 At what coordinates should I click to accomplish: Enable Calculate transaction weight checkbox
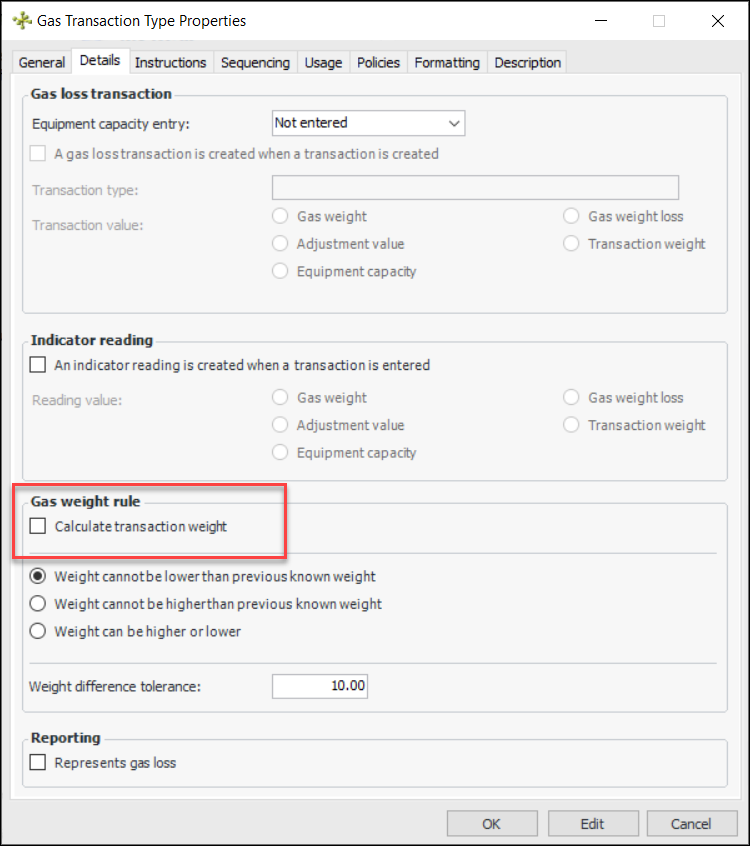point(39,526)
